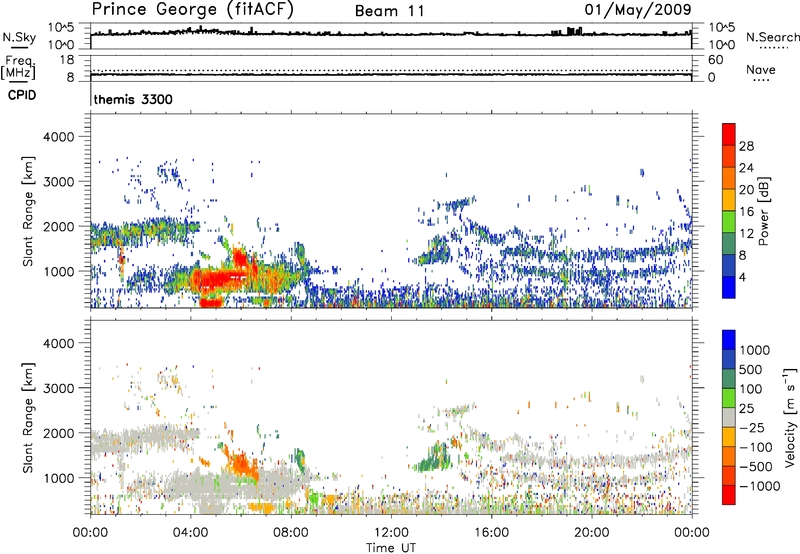Screen dimensions: 800x554
Task: Click the 'Prince George (fitACF)' title text
Action: point(193,9)
